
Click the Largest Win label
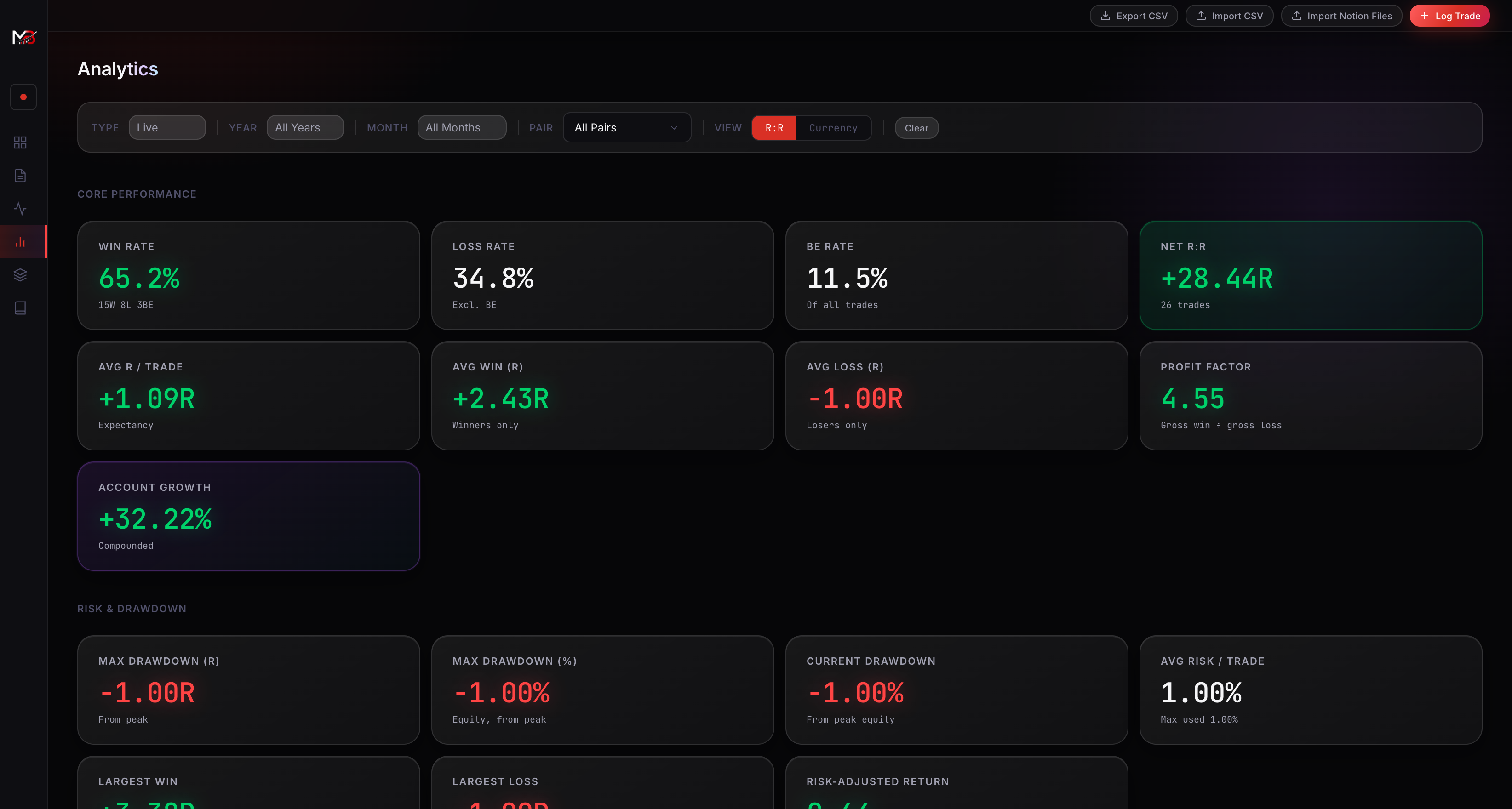pos(138,781)
